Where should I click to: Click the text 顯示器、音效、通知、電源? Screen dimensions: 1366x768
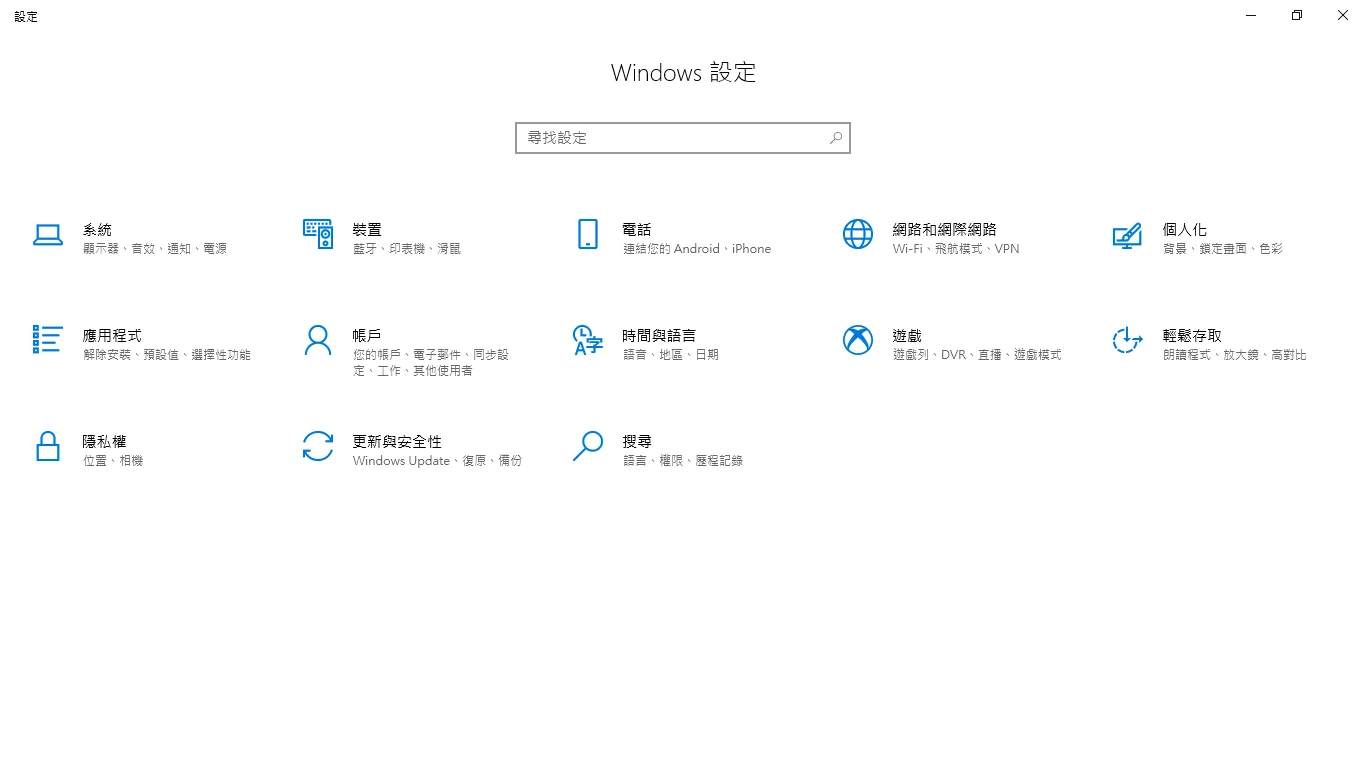[155, 249]
